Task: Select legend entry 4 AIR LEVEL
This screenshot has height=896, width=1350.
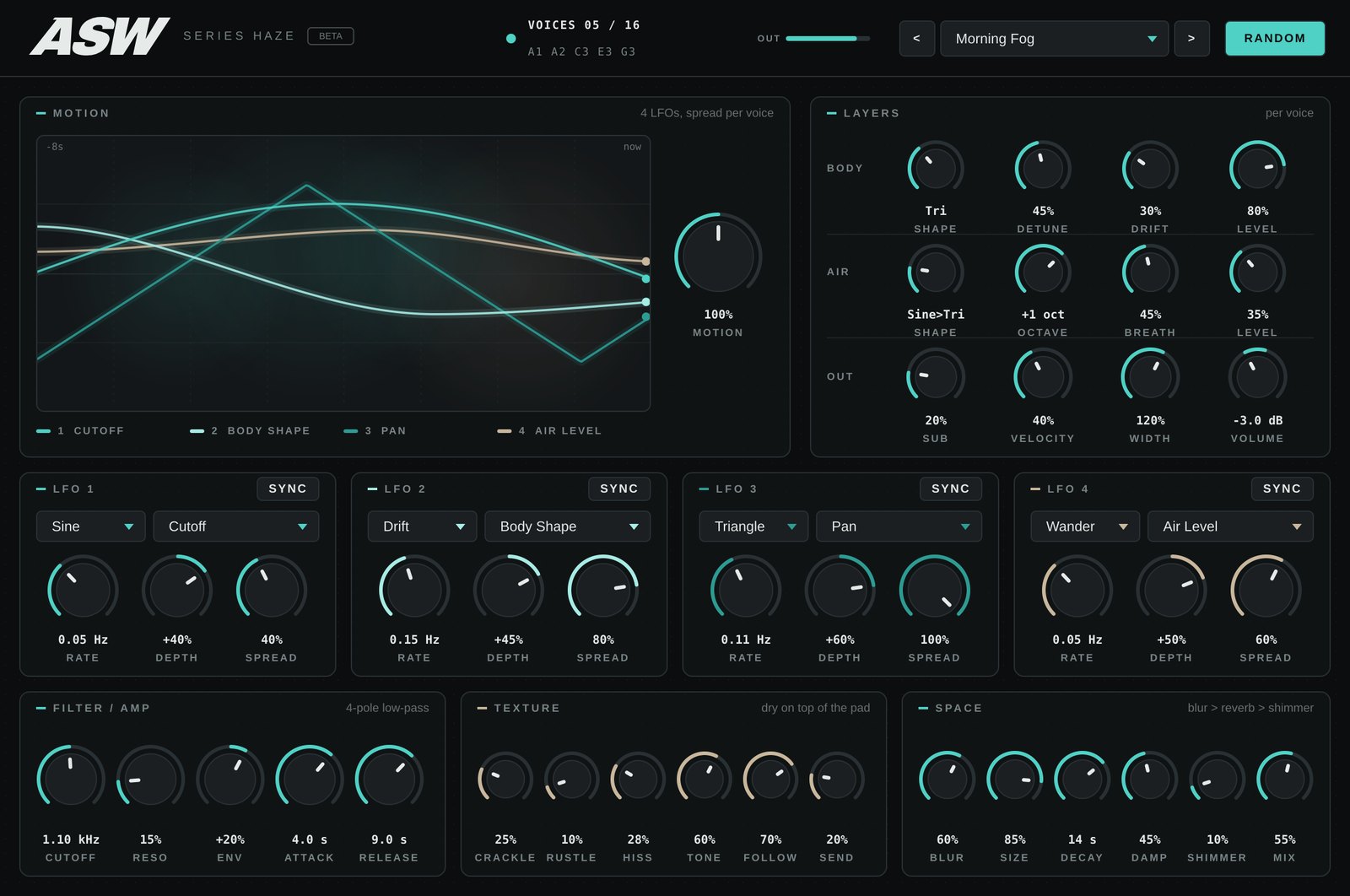Action: point(549,431)
